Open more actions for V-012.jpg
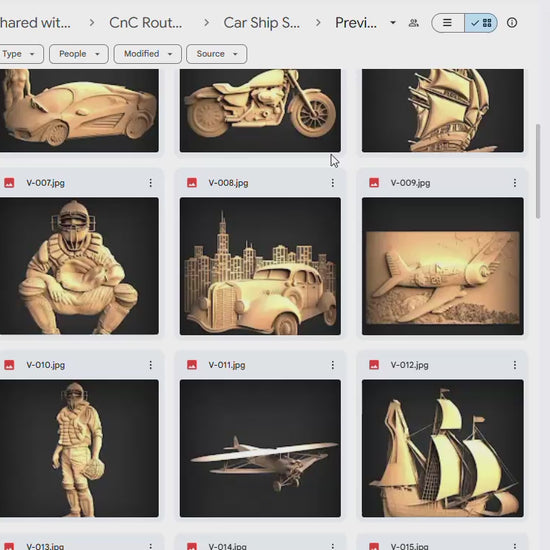This screenshot has width=550, height=550. pyautogui.click(x=515, y=365)
